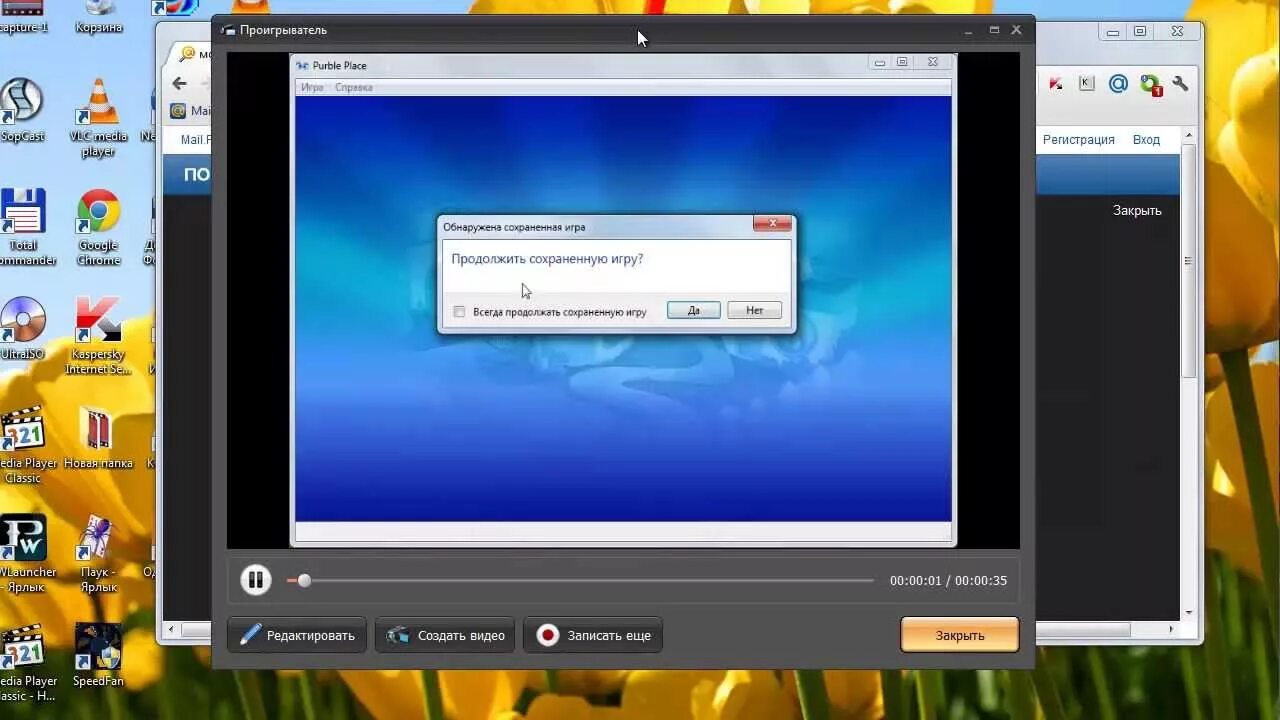The width and height of the screenshot is (1280, 720).
Task: Click Регистрация link in browser
Action: coord(1078,140)
